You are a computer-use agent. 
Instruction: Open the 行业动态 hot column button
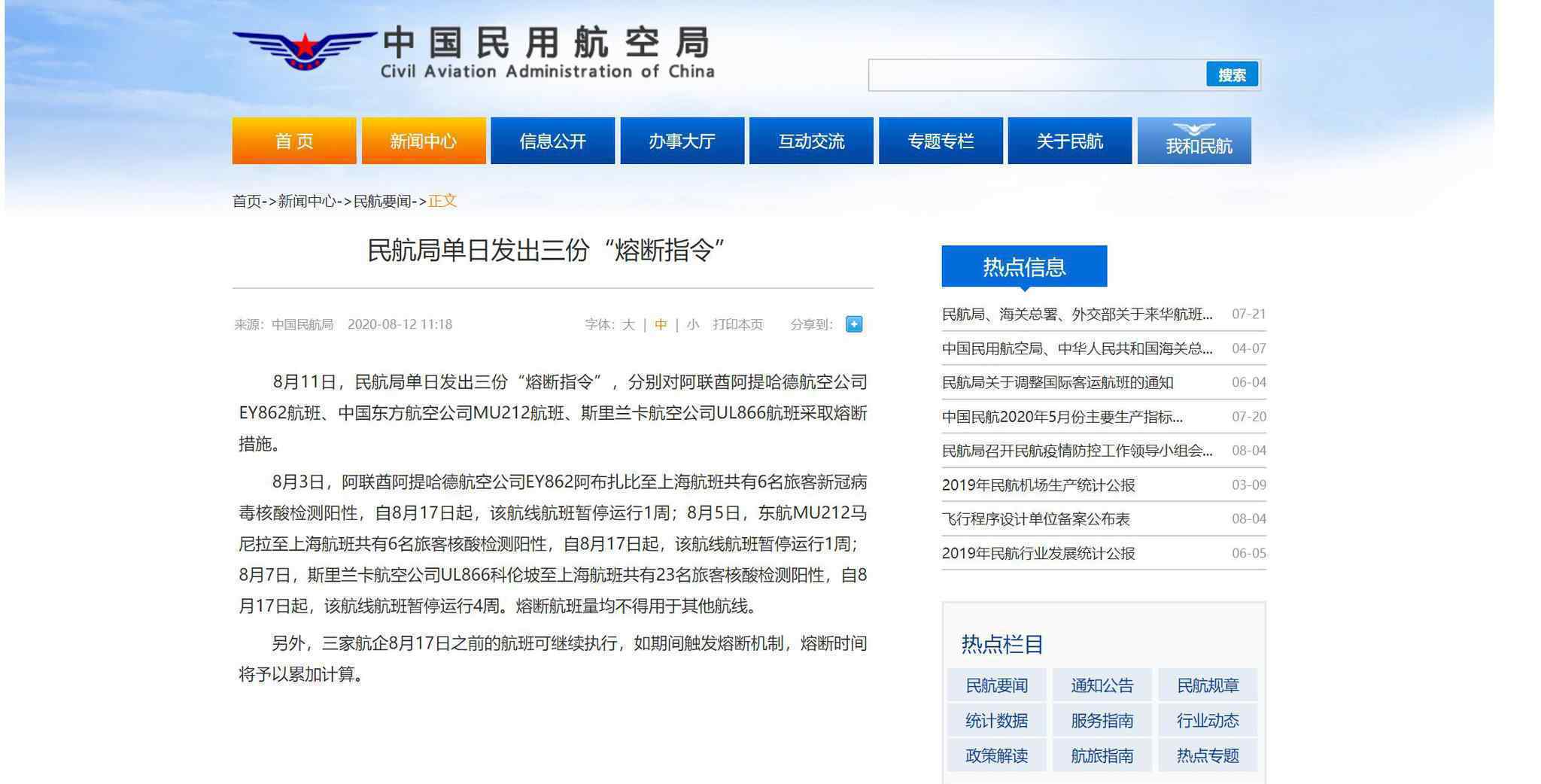tap(1208, 721)
